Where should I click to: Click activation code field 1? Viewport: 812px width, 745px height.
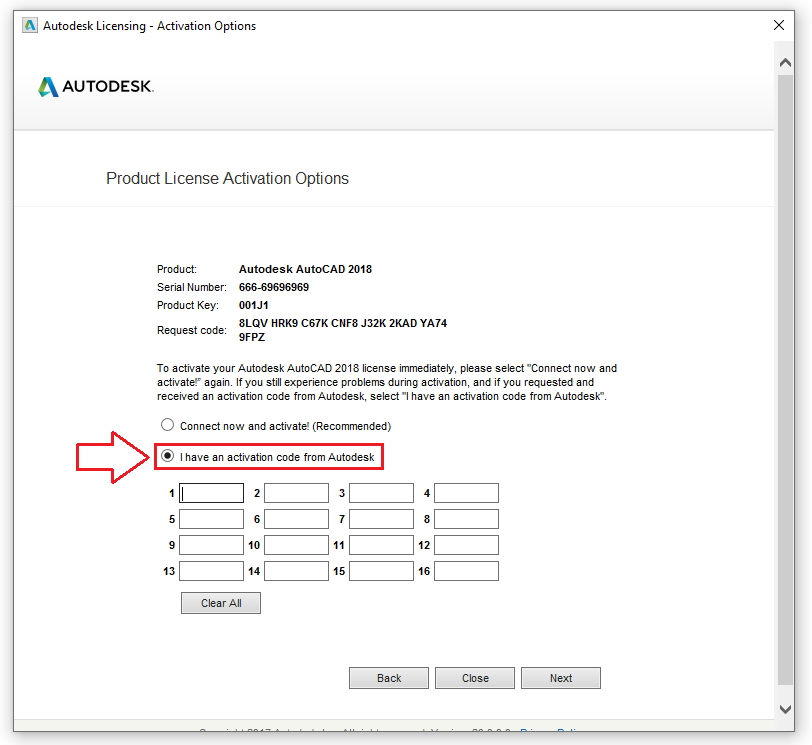coord(211,493)
